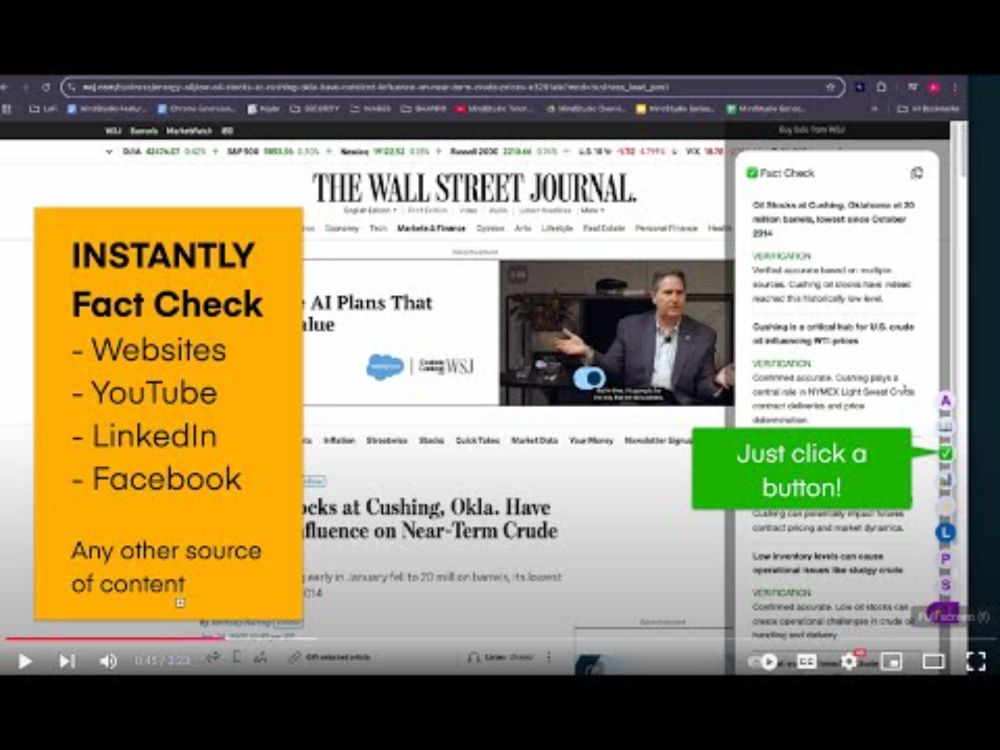
Task: Open the Chrome three-dot menu
Action: pyautogui.click(x=955, y=87)
